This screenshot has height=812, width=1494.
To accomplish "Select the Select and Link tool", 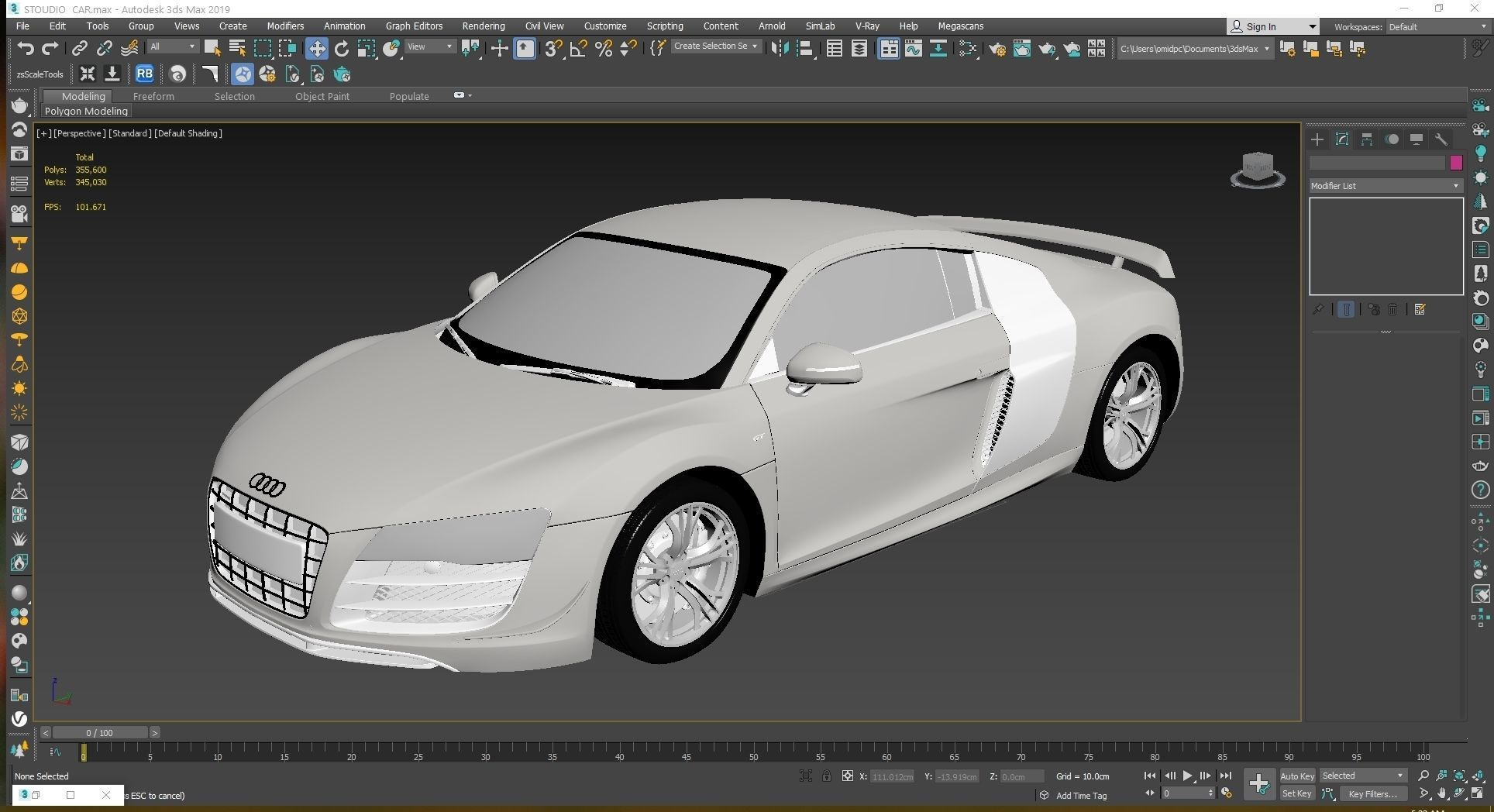I will pyautogui.click(x=79, y=49).
